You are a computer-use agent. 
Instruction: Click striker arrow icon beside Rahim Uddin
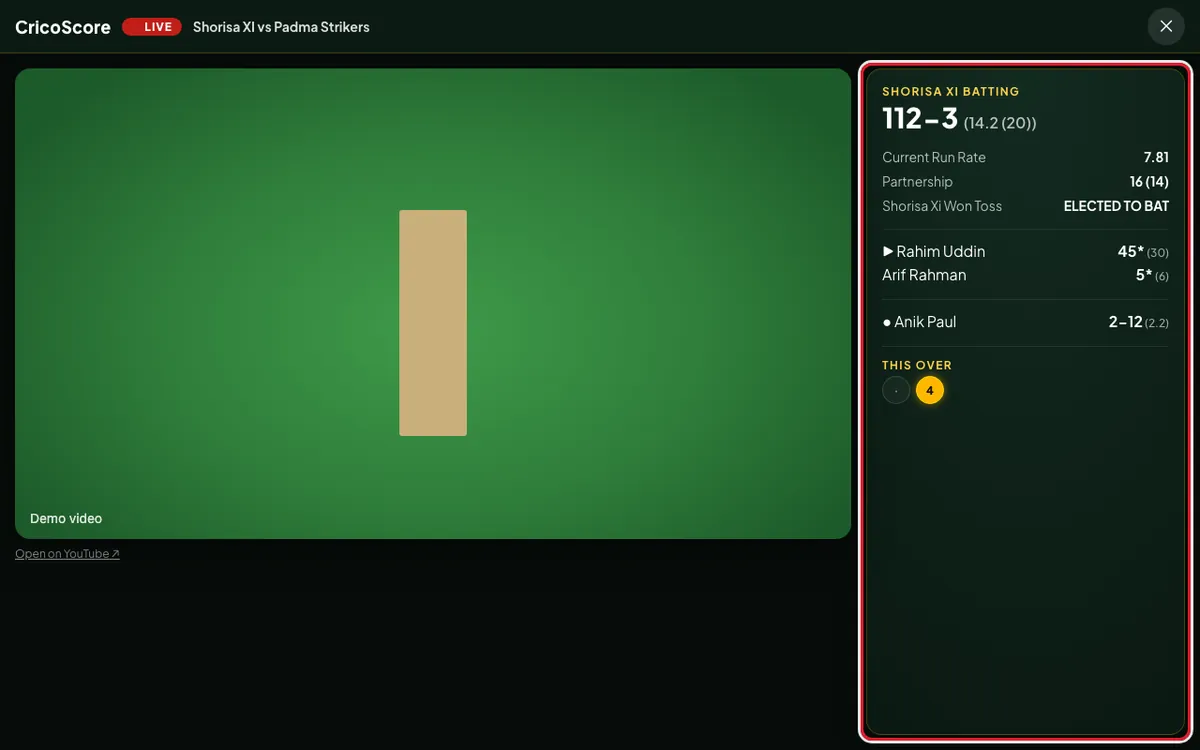(888, 251)
